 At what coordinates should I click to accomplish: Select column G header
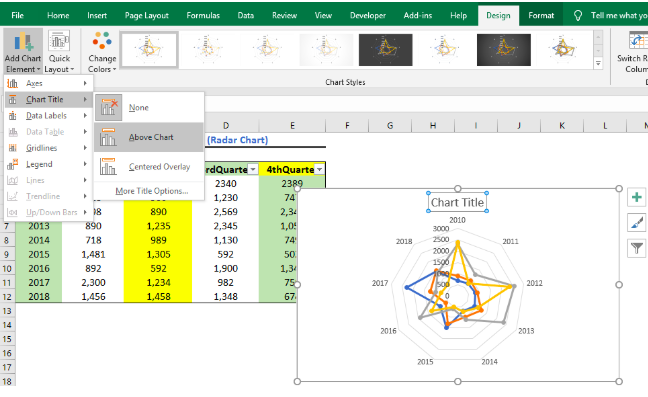pos(390,126)
